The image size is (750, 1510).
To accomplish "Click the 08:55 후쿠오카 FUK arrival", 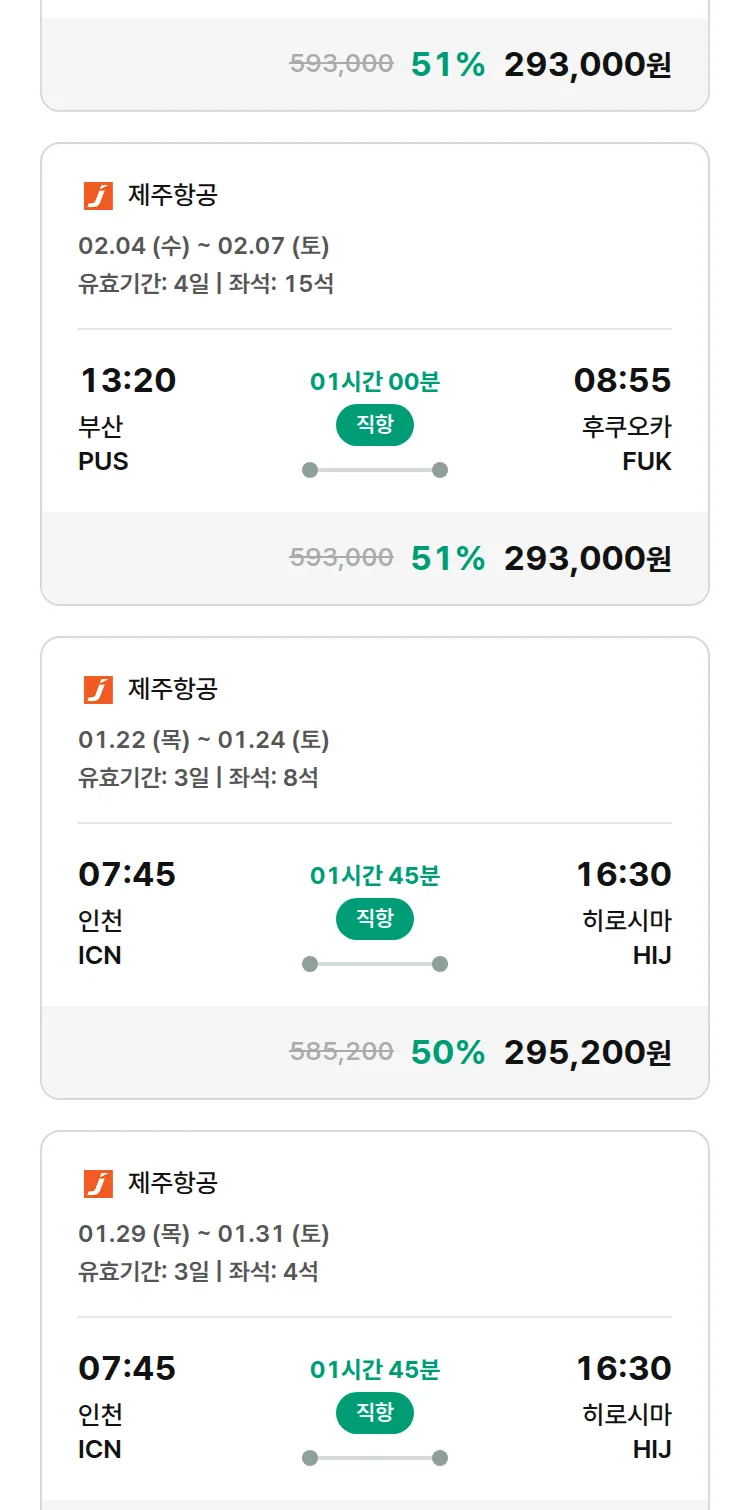I will click(622, 418).
